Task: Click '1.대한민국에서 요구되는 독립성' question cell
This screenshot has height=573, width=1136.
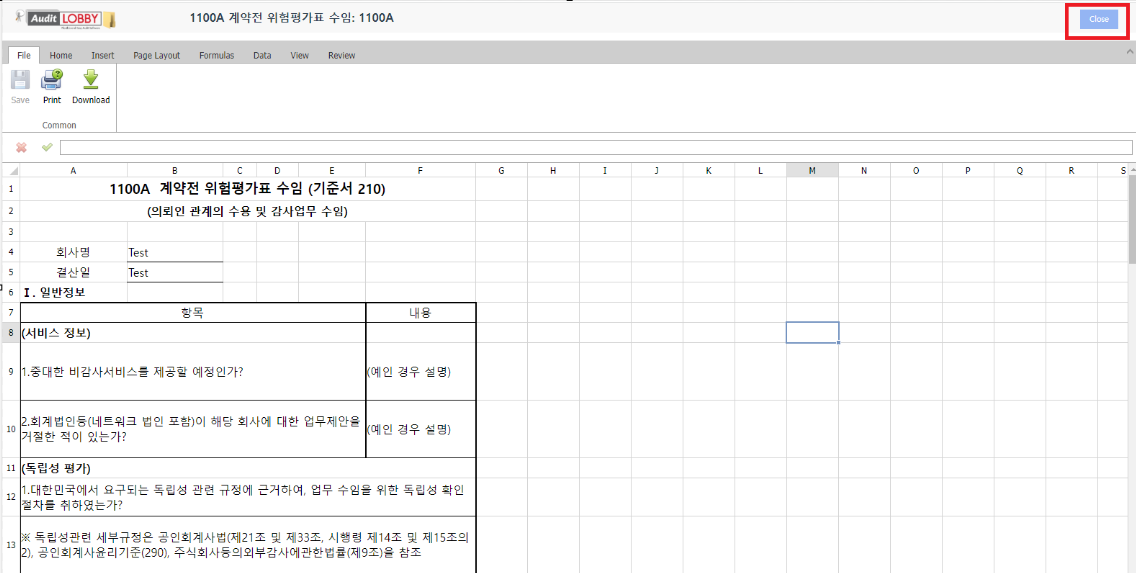Action: click(248, 496)
